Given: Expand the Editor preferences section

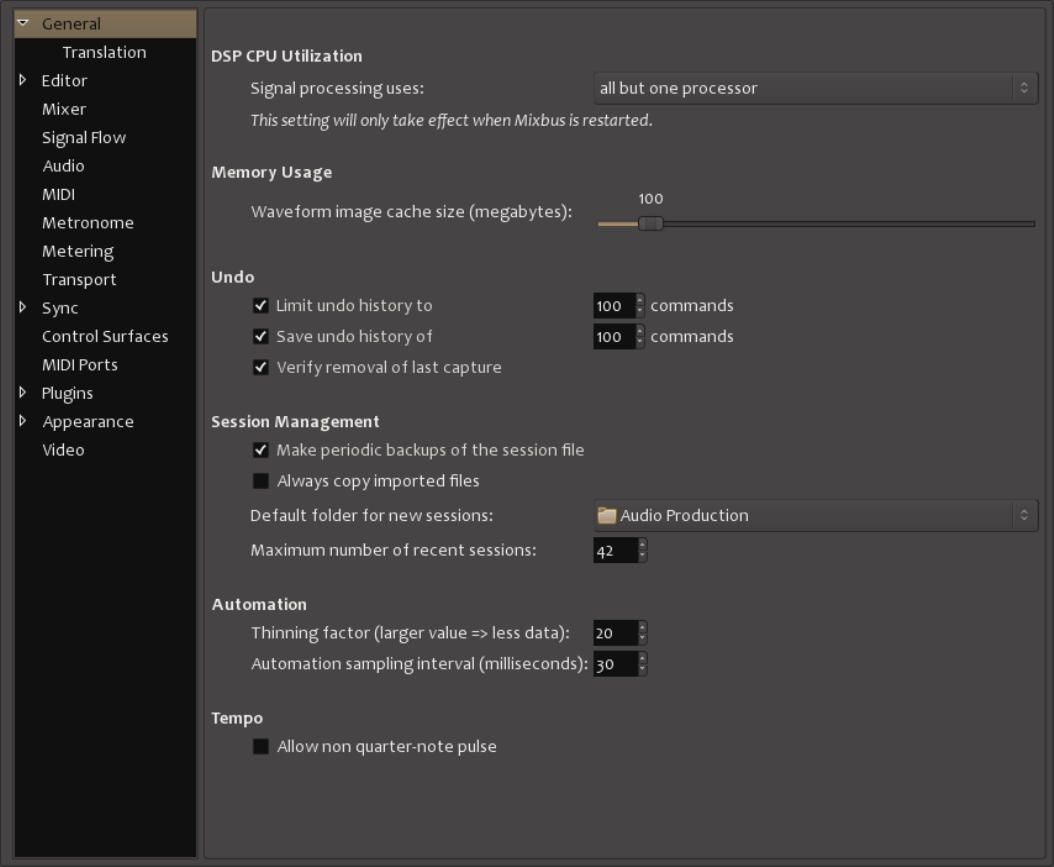Looking at the screenshot, I should pos(23,81).
